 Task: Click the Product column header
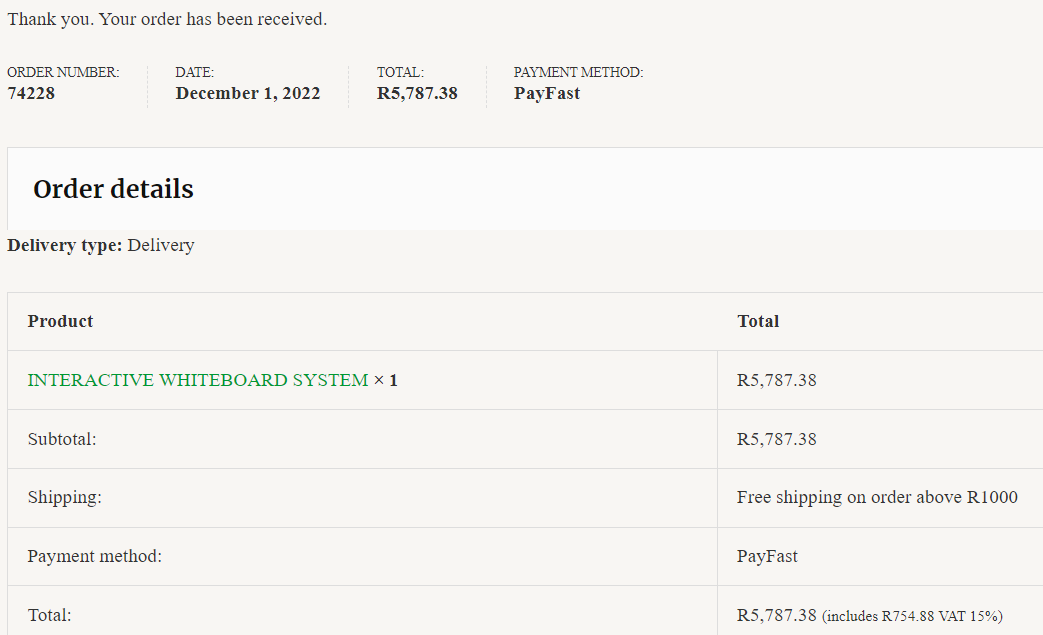click(60, 321)
